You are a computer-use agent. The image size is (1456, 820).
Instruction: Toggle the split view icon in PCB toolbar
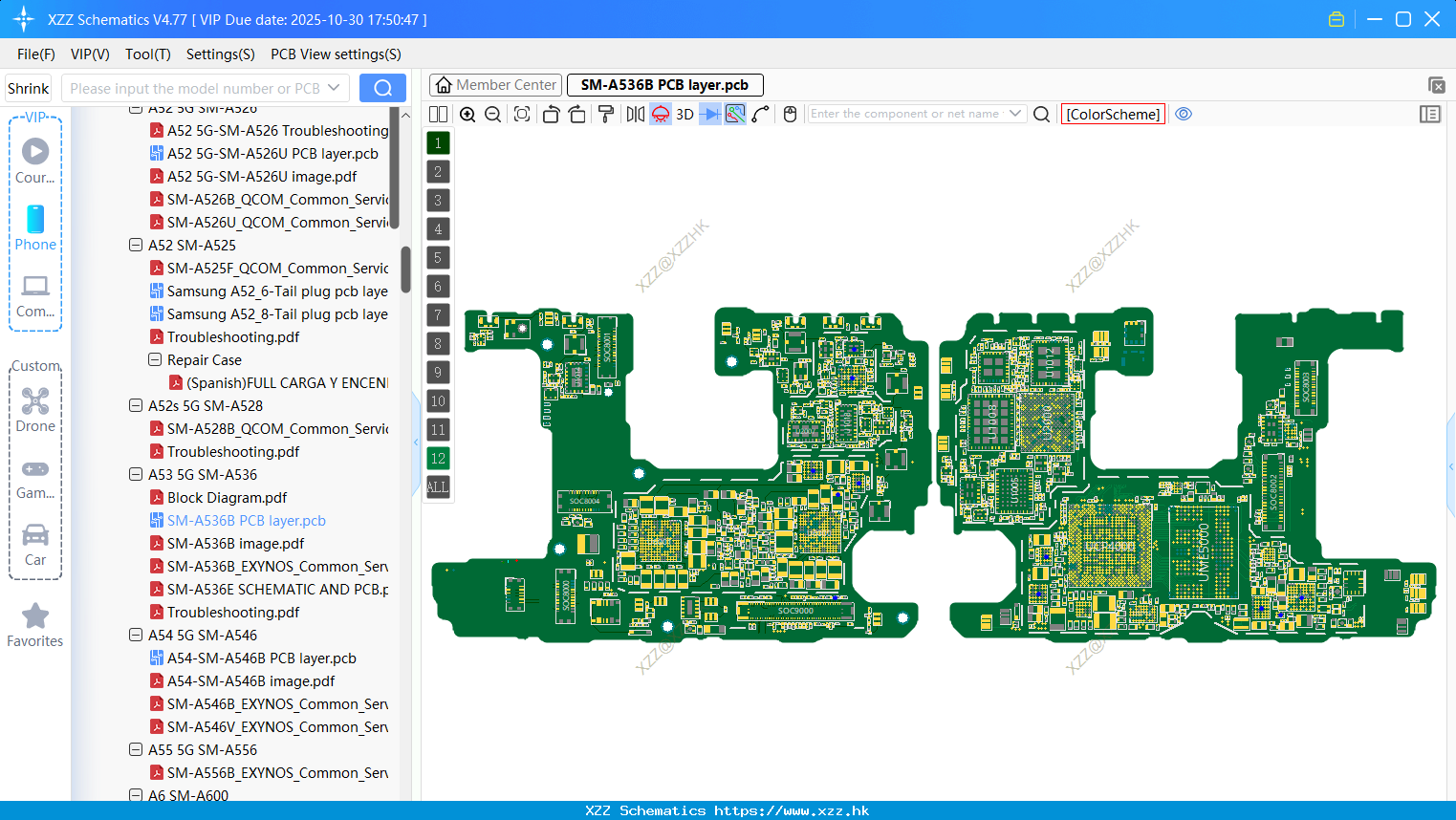tap(438, 115)
